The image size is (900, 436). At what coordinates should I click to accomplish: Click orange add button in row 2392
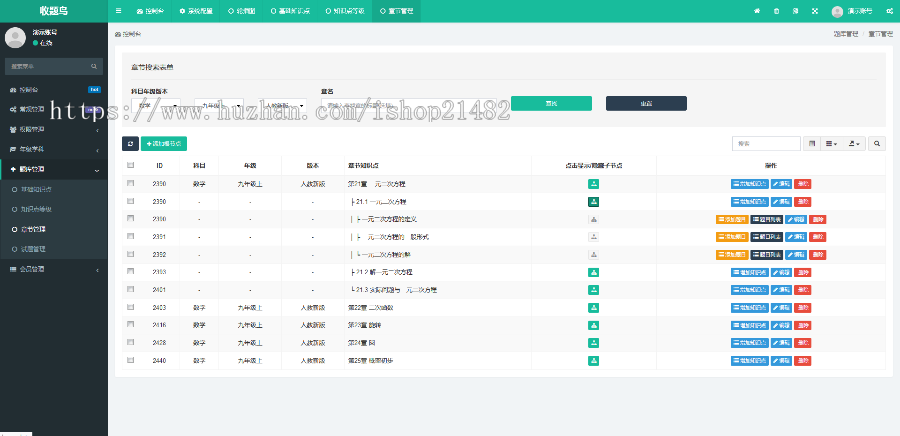[732, 255]
